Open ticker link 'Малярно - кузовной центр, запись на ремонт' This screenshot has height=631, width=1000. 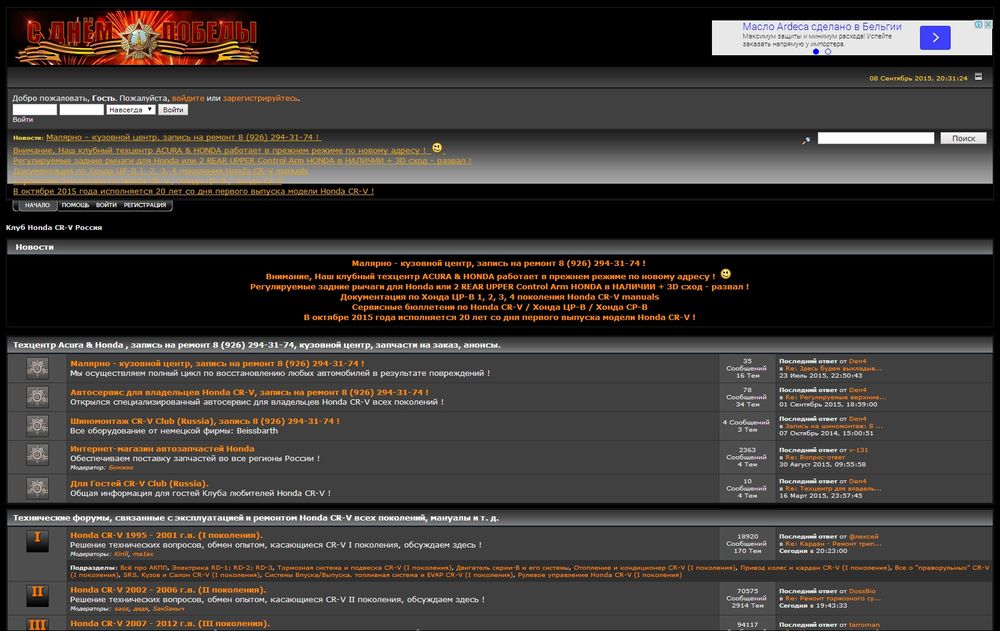[x=183, y=137]
